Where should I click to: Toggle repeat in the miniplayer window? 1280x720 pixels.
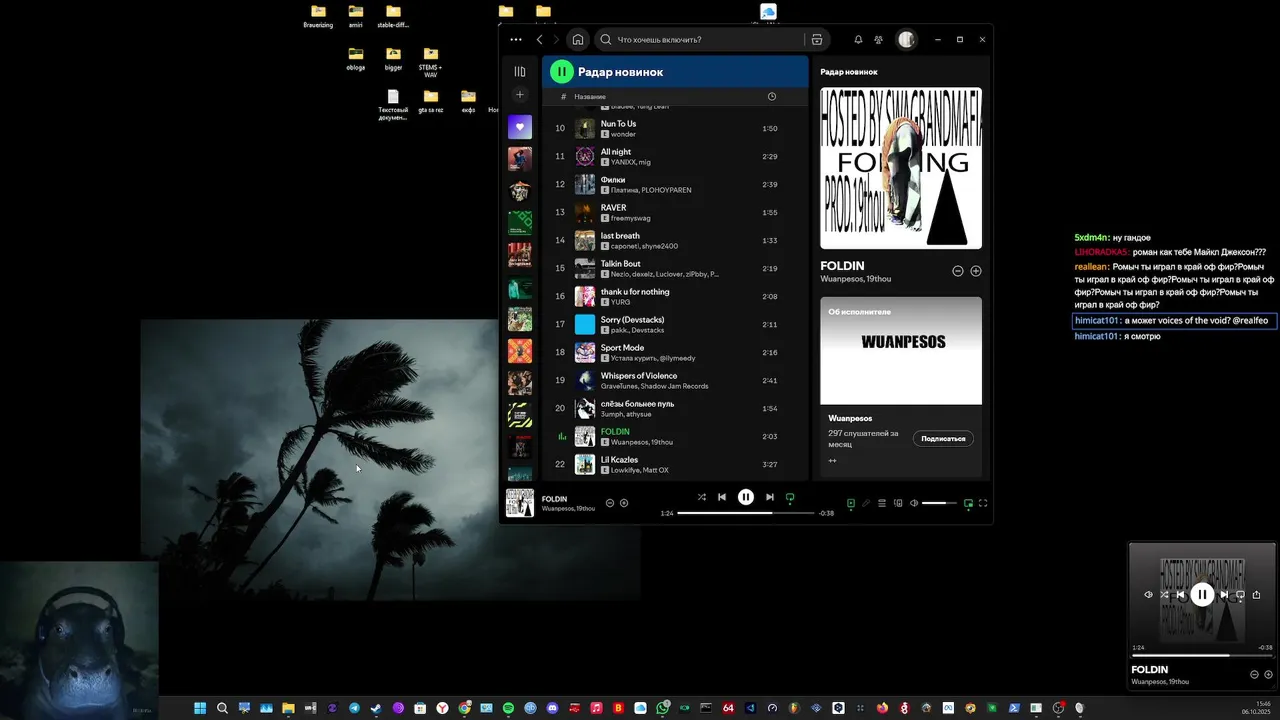(1240, 594)
